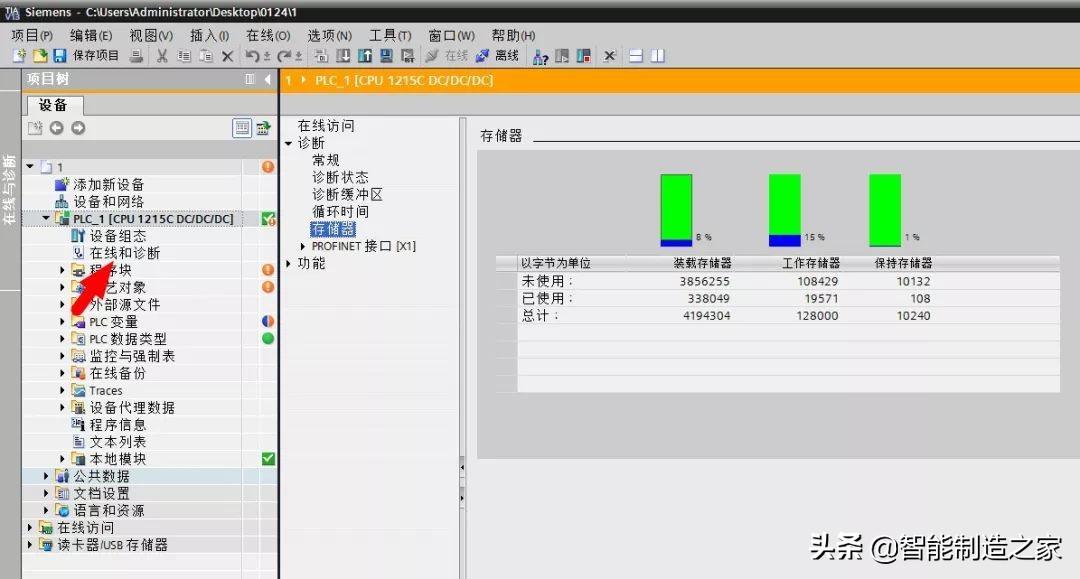Click the open project folder icon

click(40, 56)
